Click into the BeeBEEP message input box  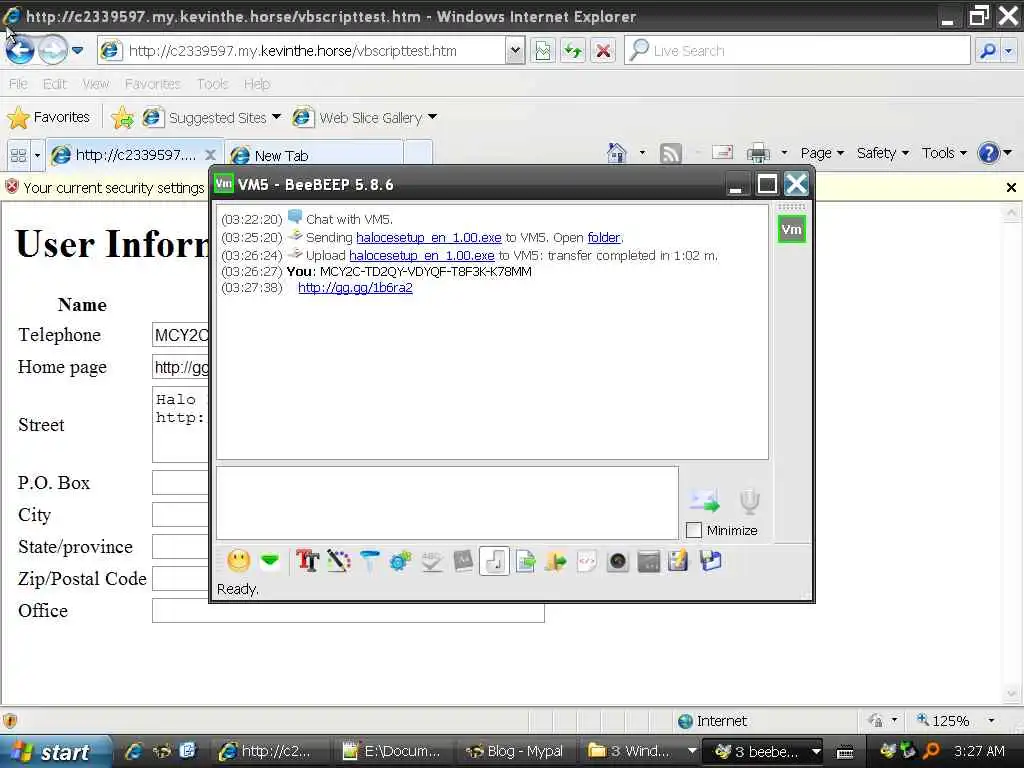click(x=447, y=502)
